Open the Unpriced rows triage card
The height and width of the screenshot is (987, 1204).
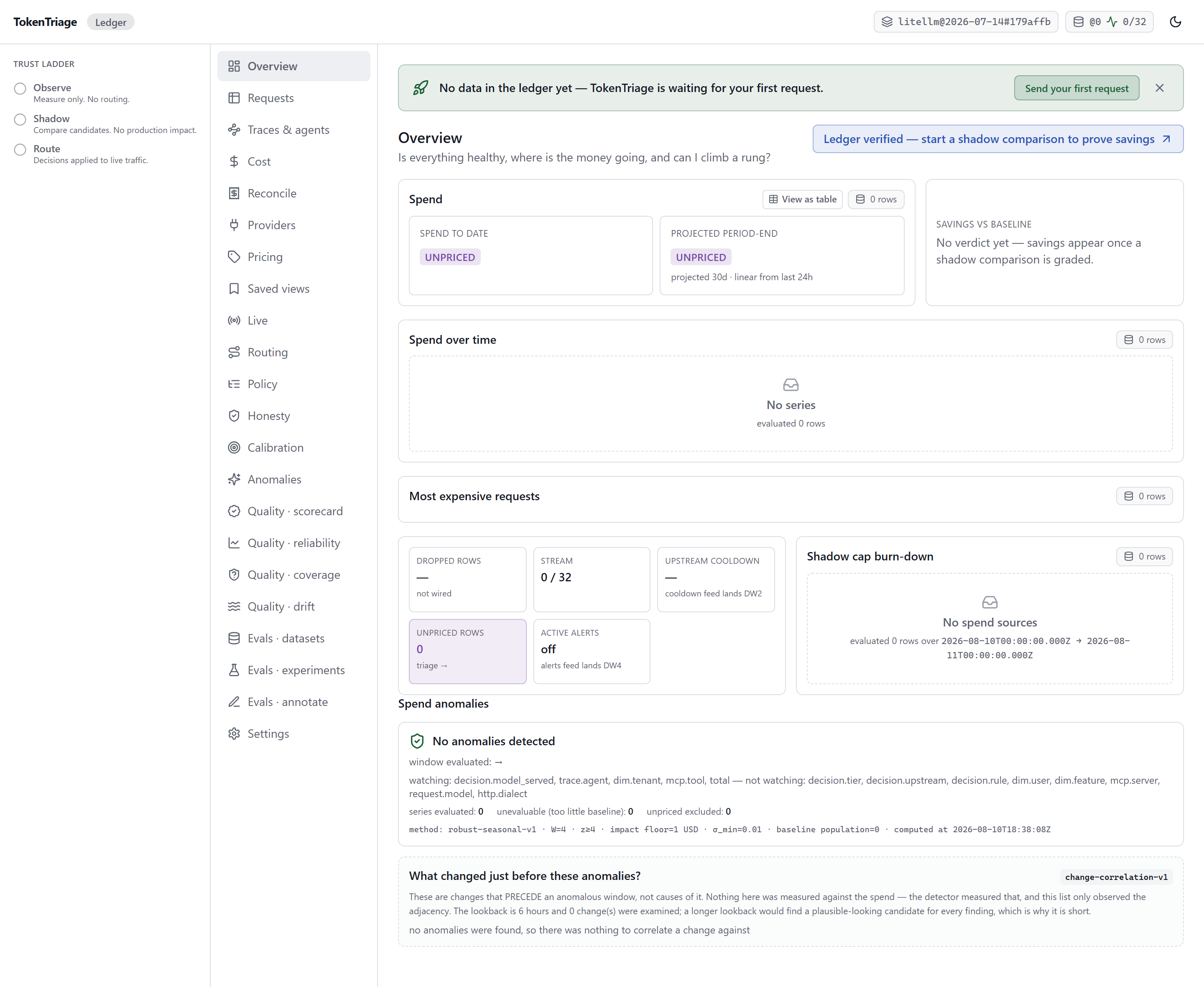(468, 652)
